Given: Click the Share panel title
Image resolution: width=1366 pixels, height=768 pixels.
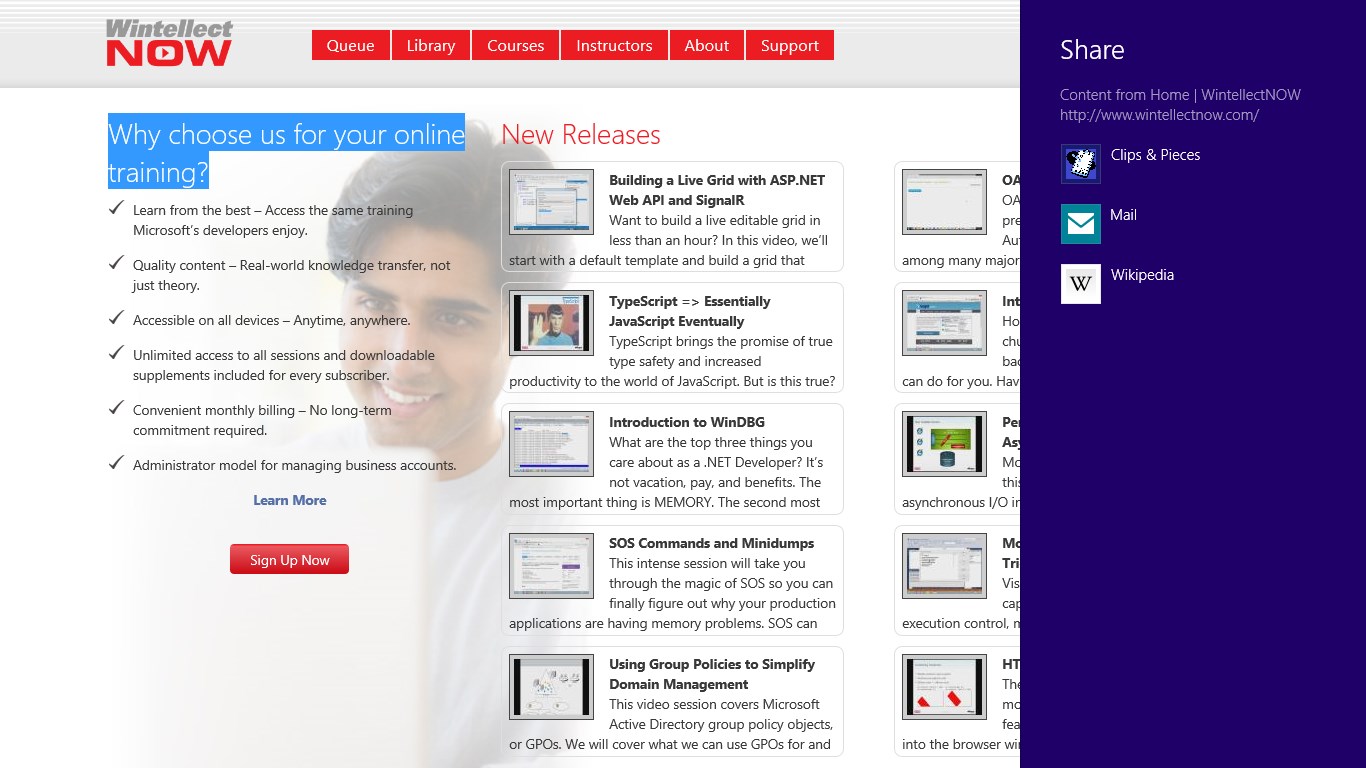Looking at the screenshot, I should [1092, 50].
